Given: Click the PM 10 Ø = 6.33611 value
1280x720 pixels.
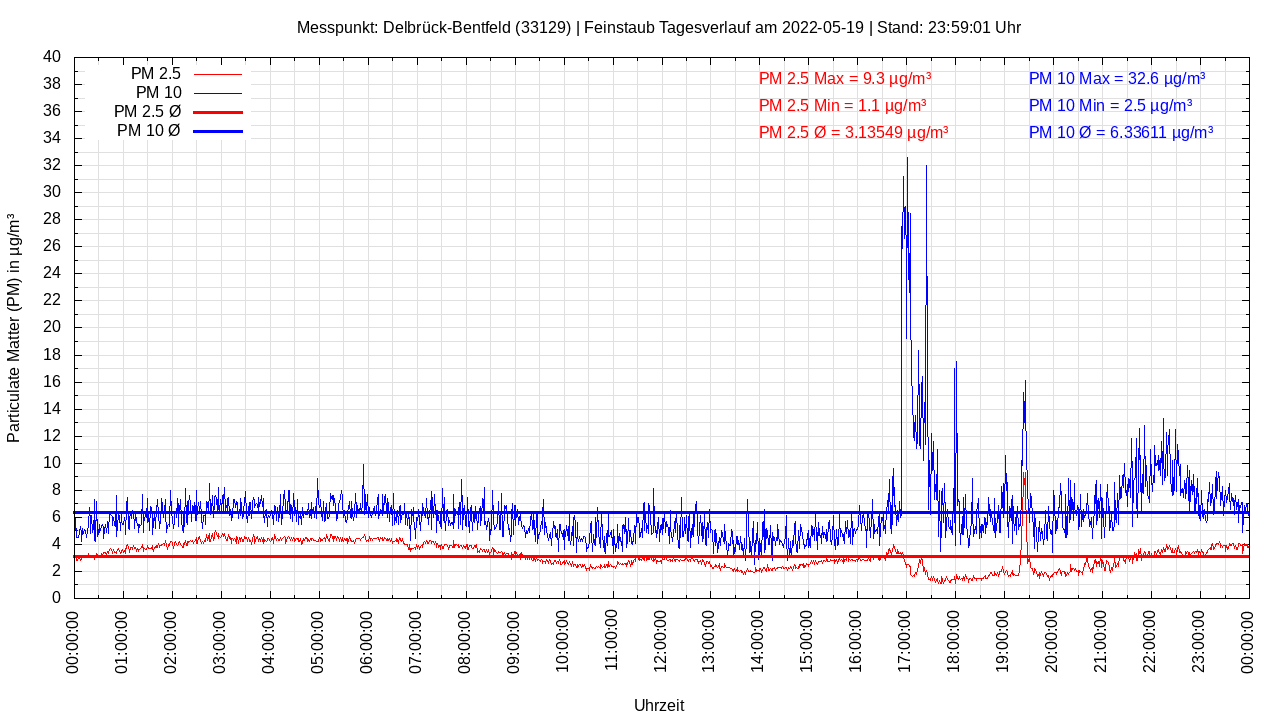Looking at the screenshot, I should (x=1120, y=132).
